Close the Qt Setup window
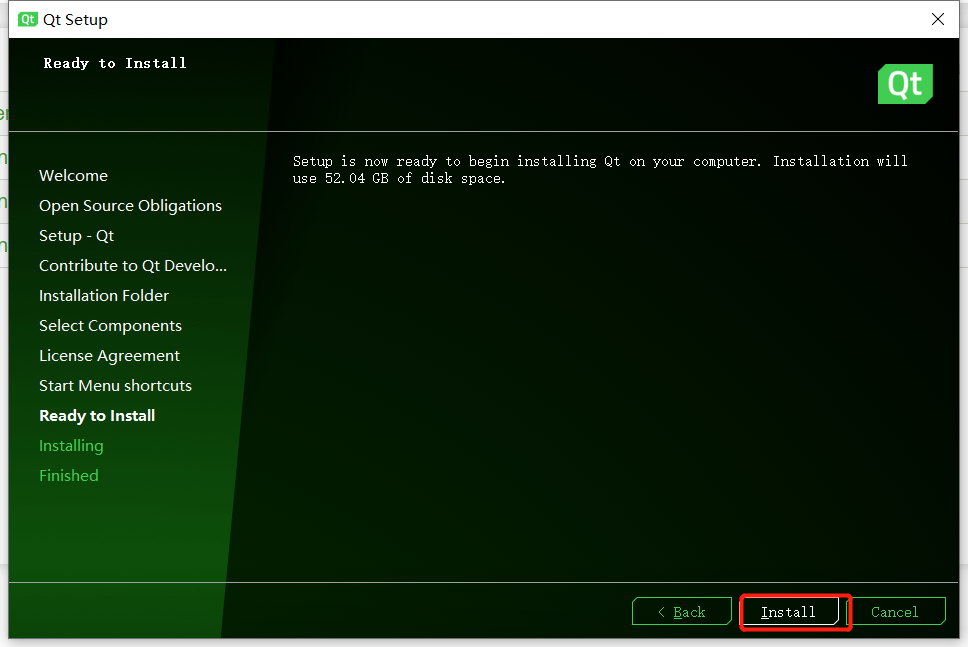This screenshot has height=647, width=968. 938,19
